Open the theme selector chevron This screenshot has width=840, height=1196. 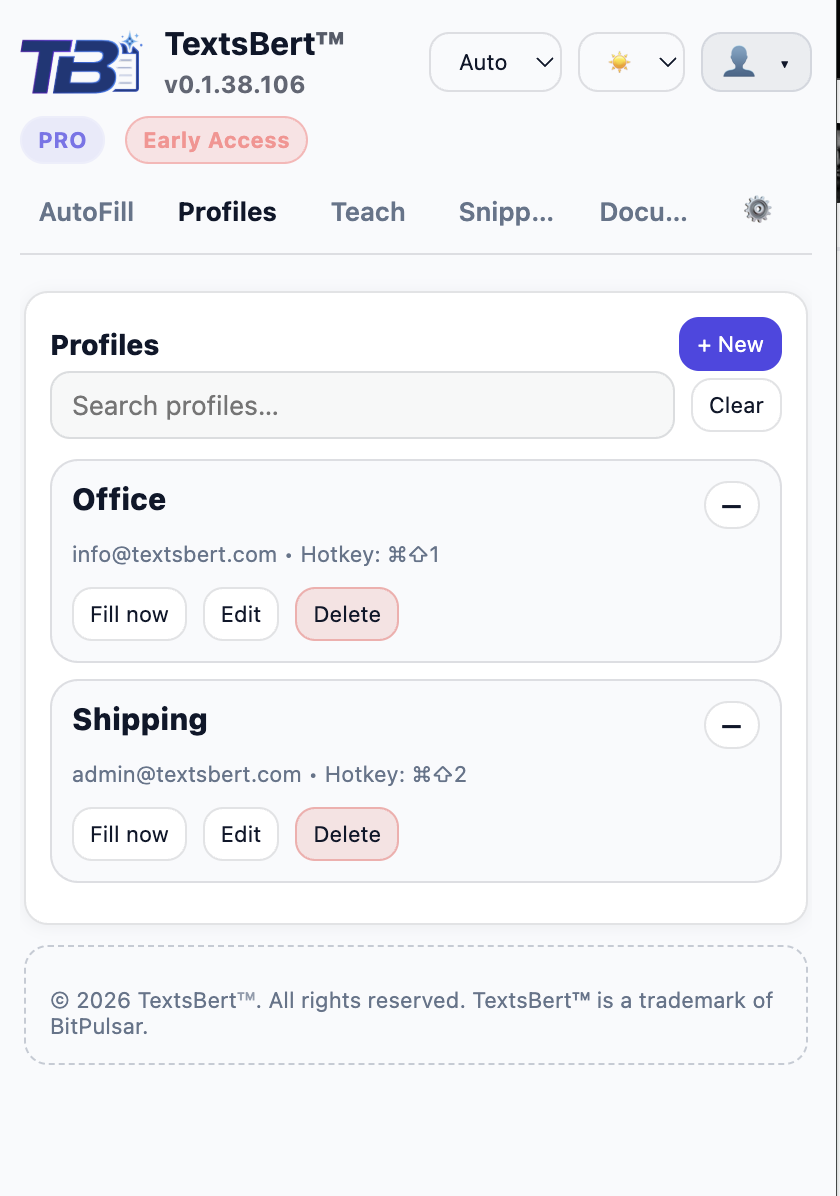pyautogui.click(x=665, y=62)
